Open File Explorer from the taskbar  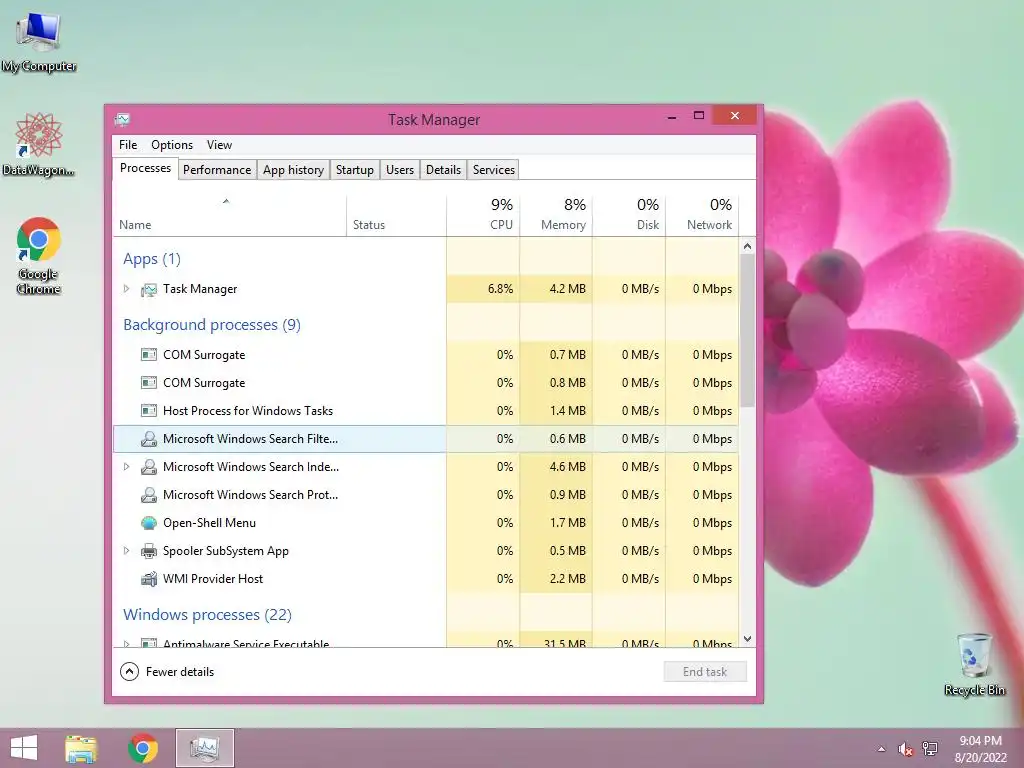(x=81, y=748)
